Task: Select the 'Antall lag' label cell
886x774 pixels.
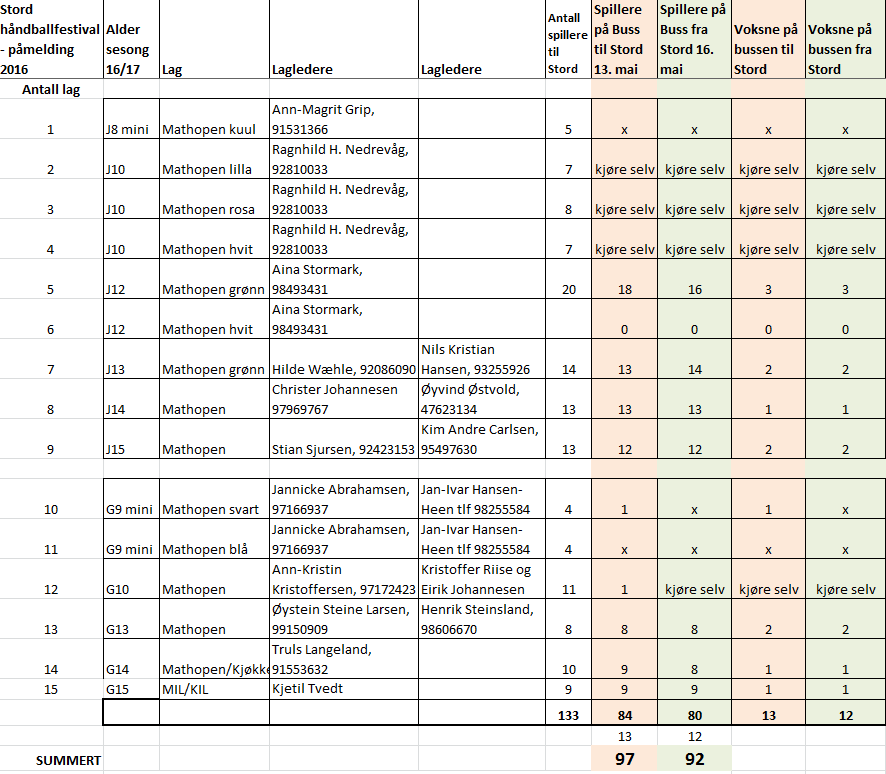Action: pos(52,89)
